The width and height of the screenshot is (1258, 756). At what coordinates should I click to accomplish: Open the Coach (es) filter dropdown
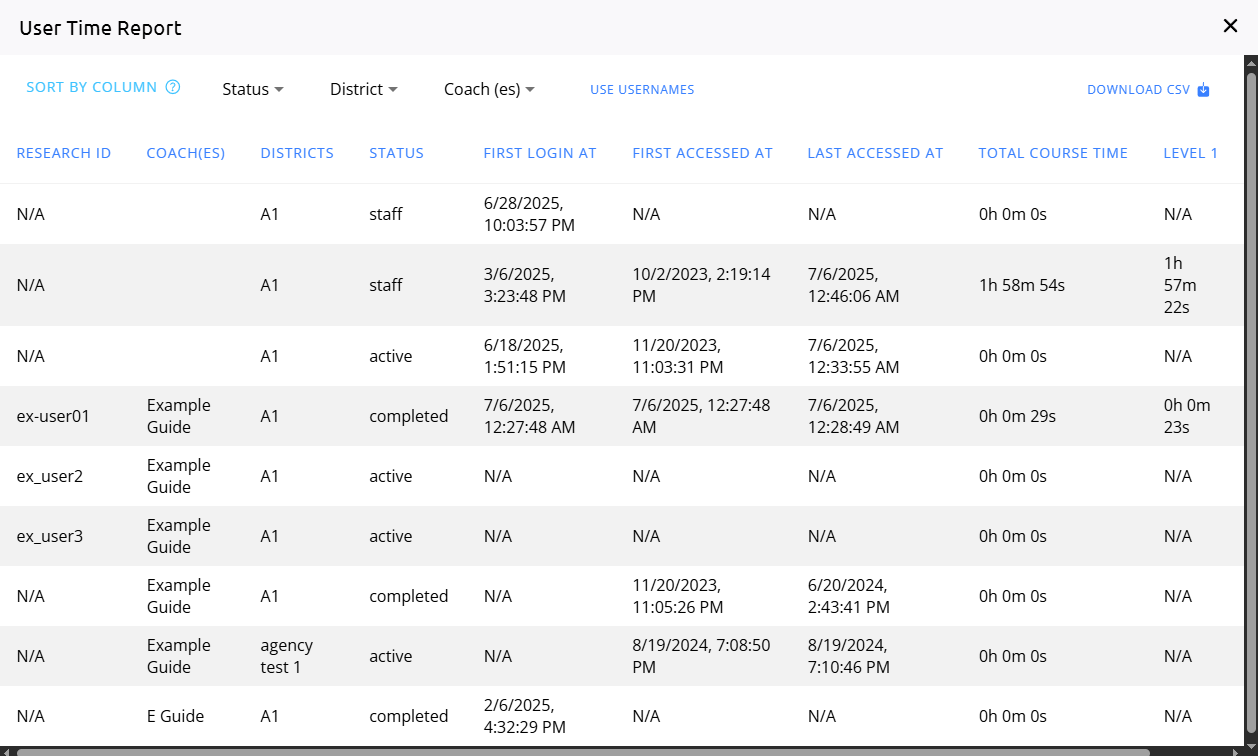(x=489, y=89)
